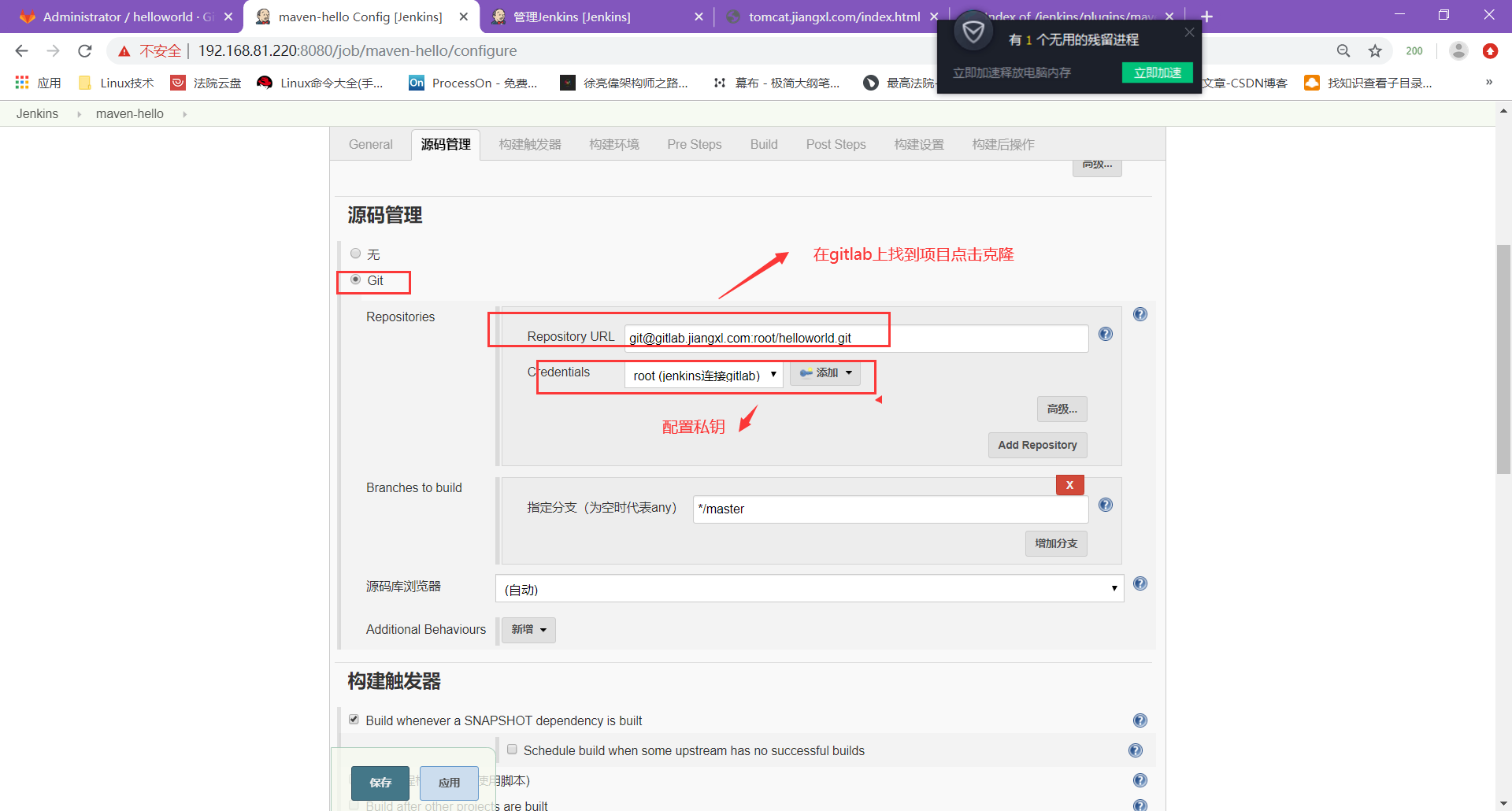The image size is (1512, 811).
Task: Switch to the General config tab
Action: tap(371, 144)
